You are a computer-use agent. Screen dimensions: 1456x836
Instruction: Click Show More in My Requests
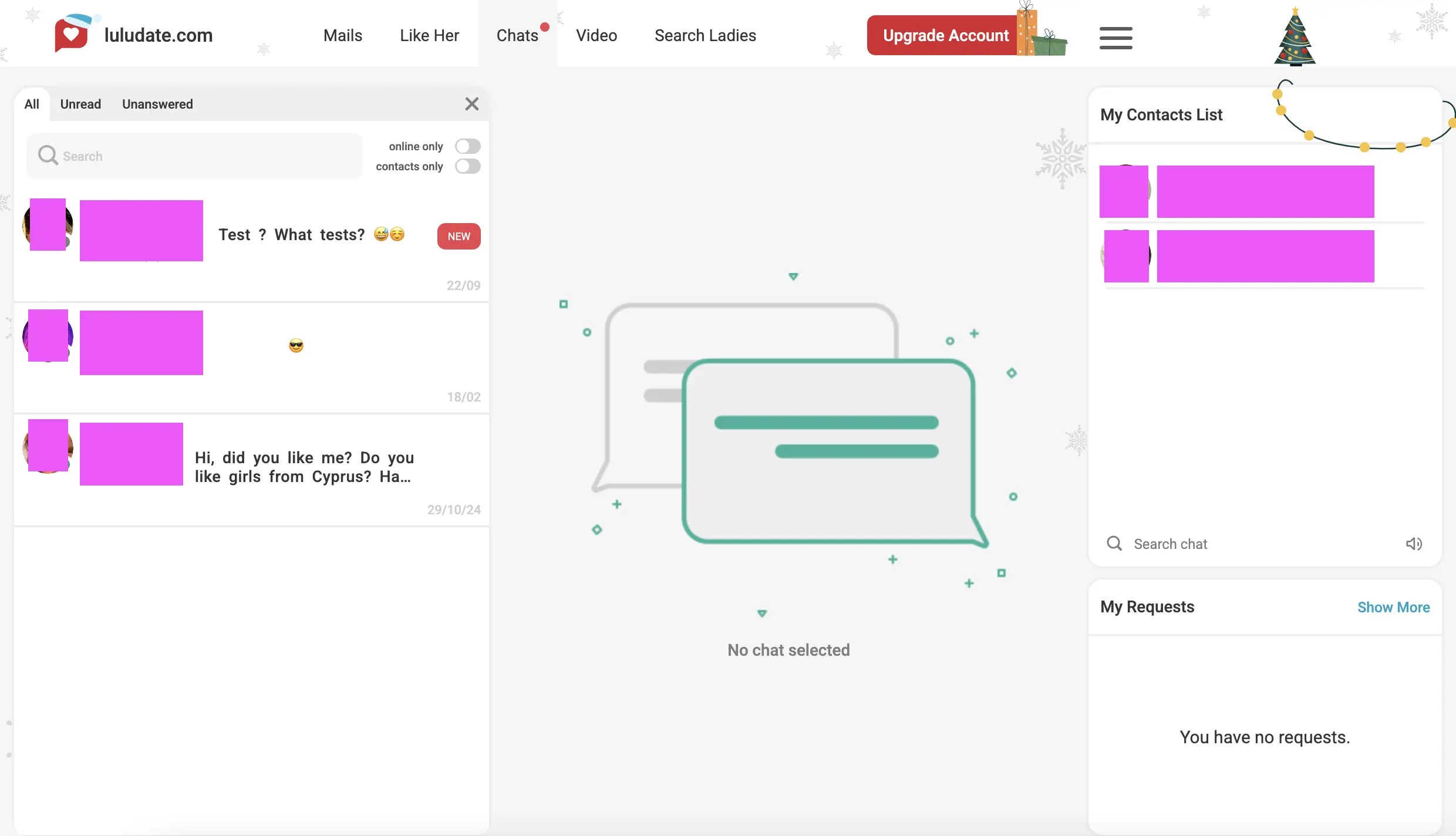(x=1393, y=607)
